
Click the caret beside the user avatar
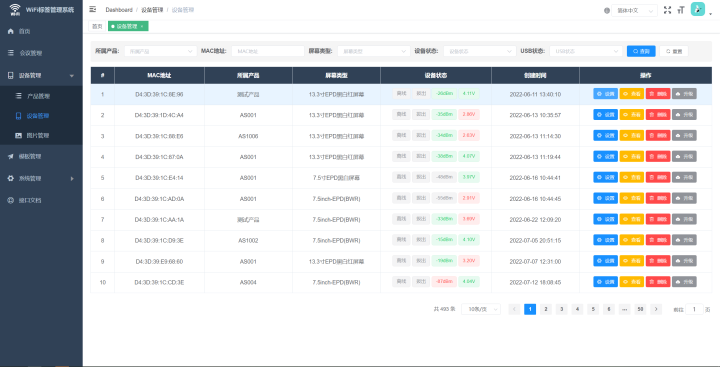point(711,14)
